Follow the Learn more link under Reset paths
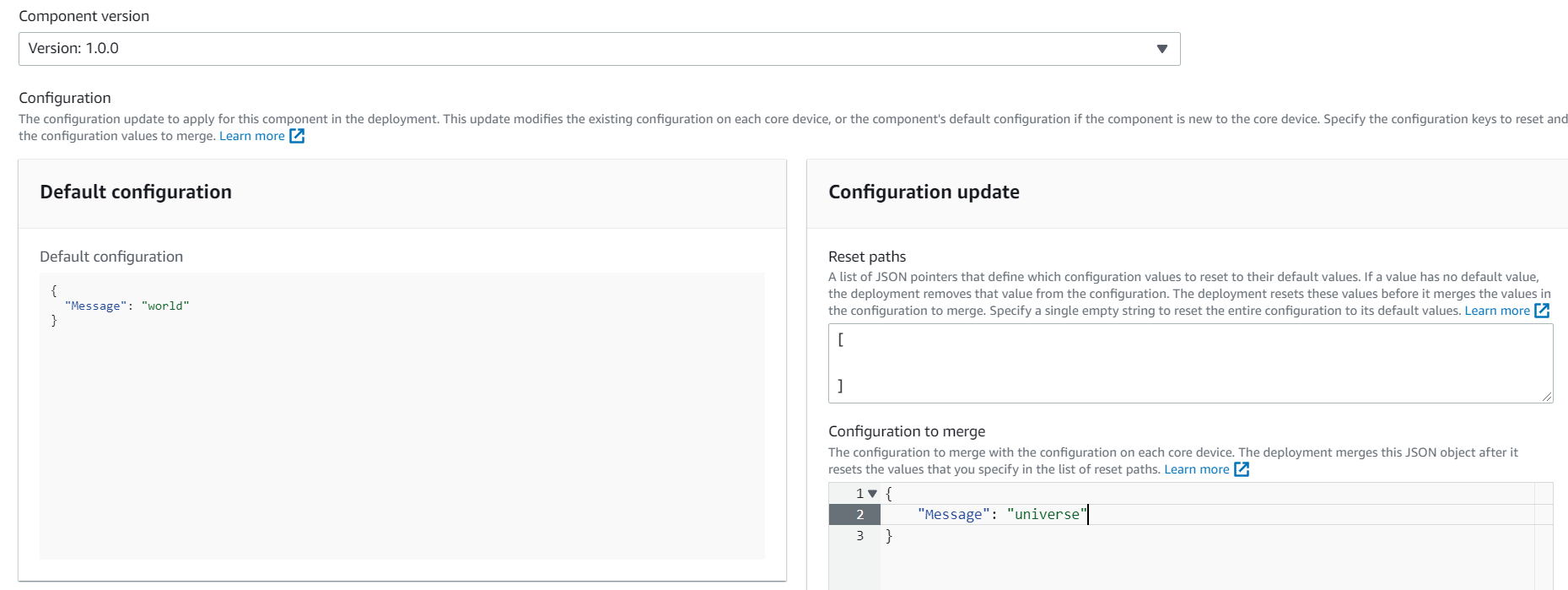This screenshot has height=590, width=1568. pos(1497,311)
